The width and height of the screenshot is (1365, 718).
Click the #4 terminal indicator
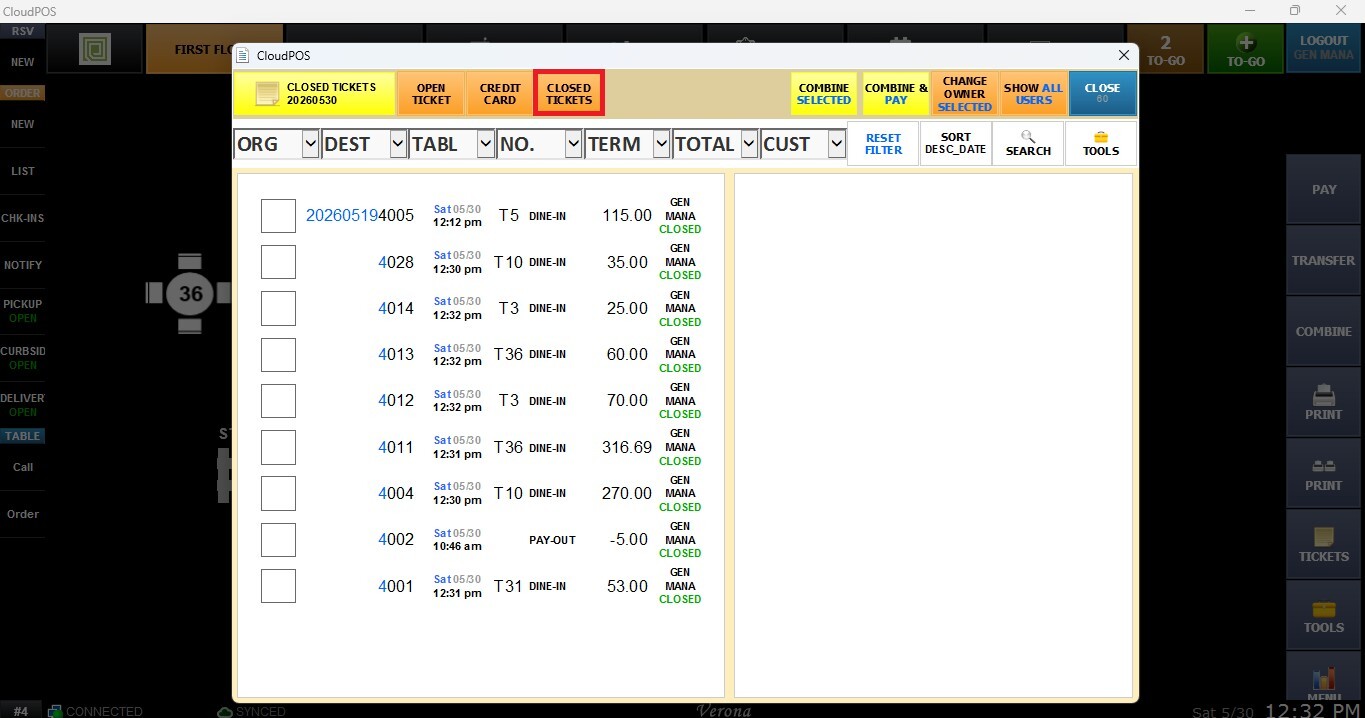click(x=20, y=711)
